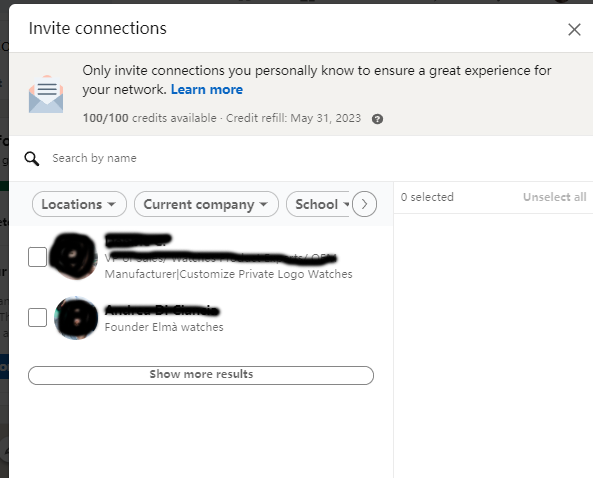Select the Founder Elmà watches connection checkbox

point(37,317)
